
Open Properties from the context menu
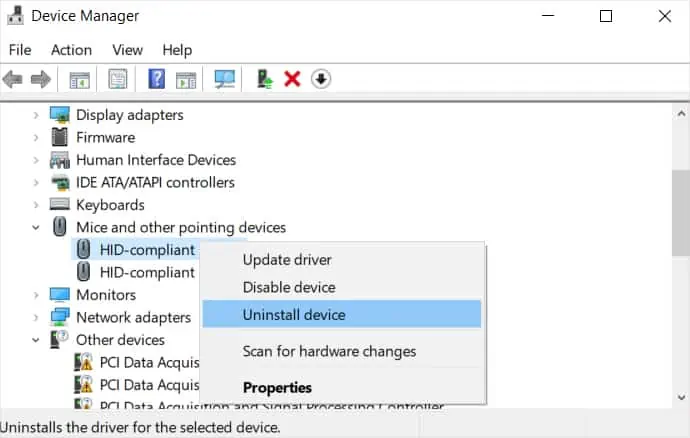tap(342, 387)
